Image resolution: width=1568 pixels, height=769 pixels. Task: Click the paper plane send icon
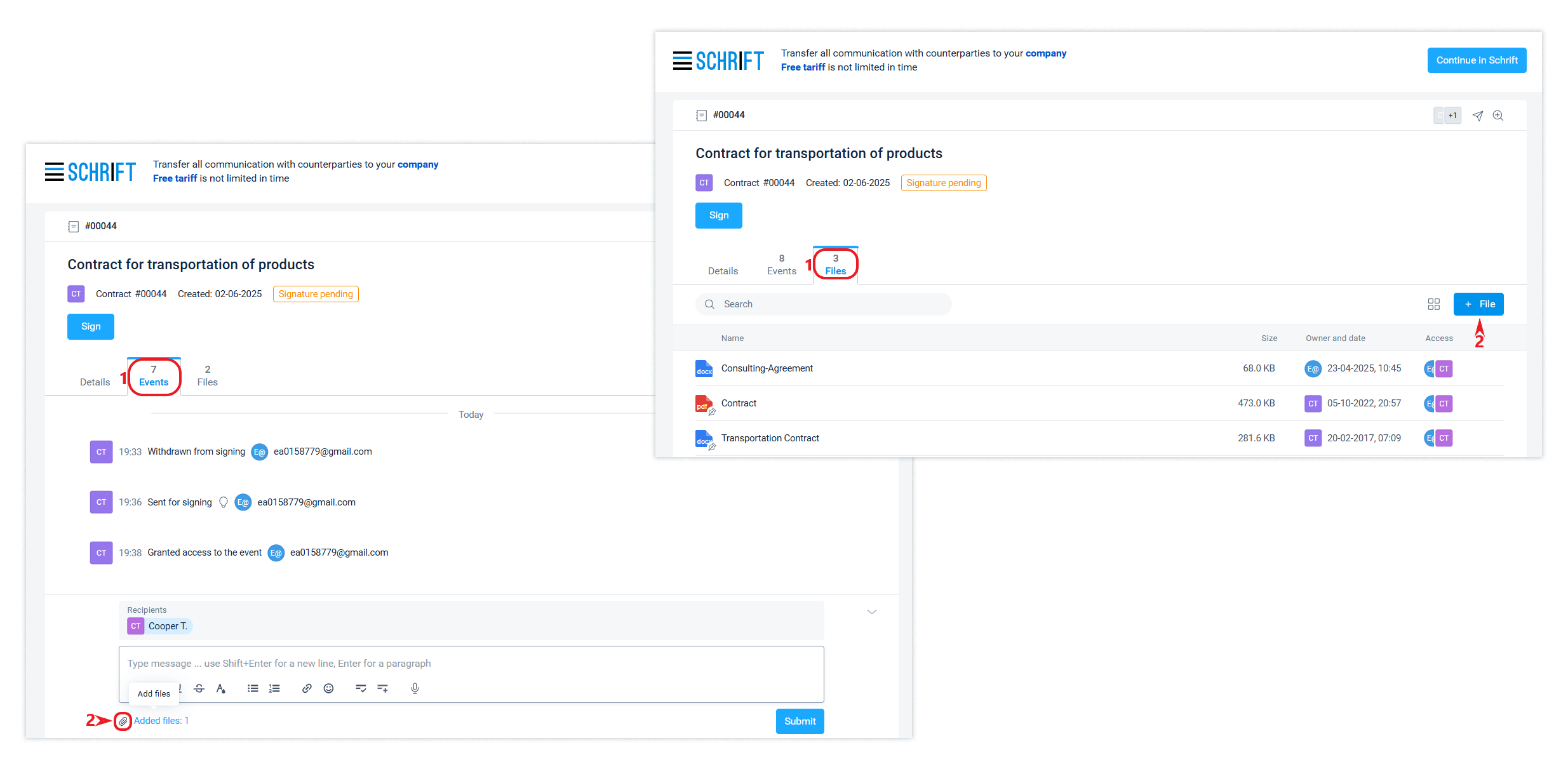(x=1478, y=116)
